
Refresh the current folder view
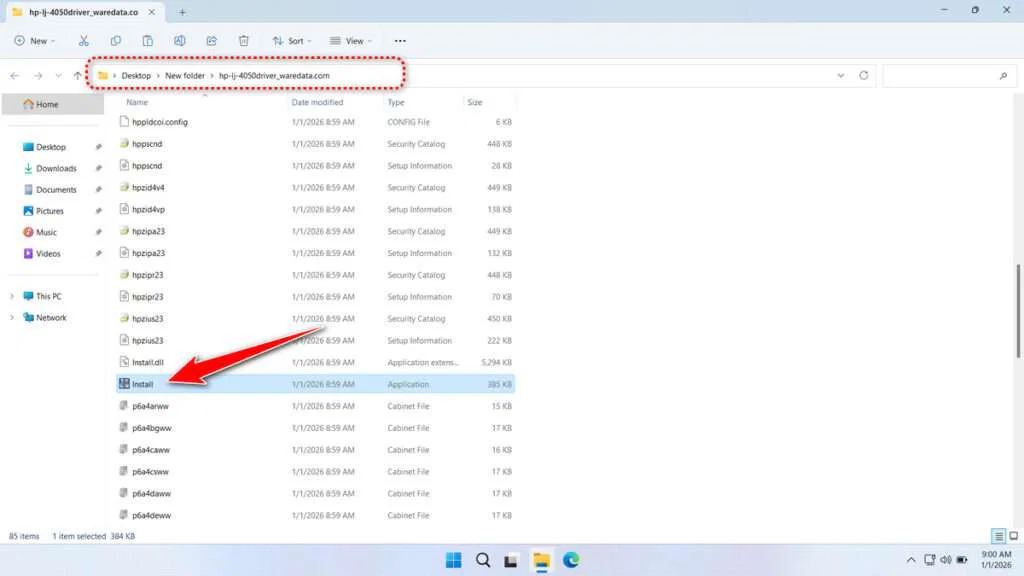(863, 76)
